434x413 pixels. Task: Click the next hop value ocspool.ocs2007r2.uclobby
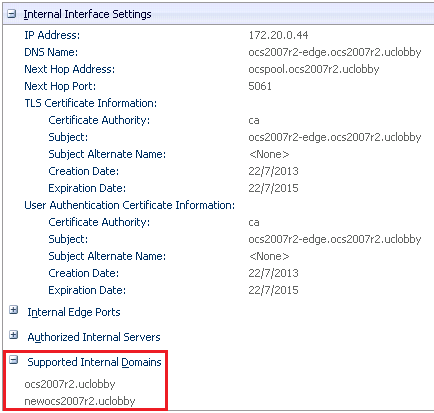314,69
